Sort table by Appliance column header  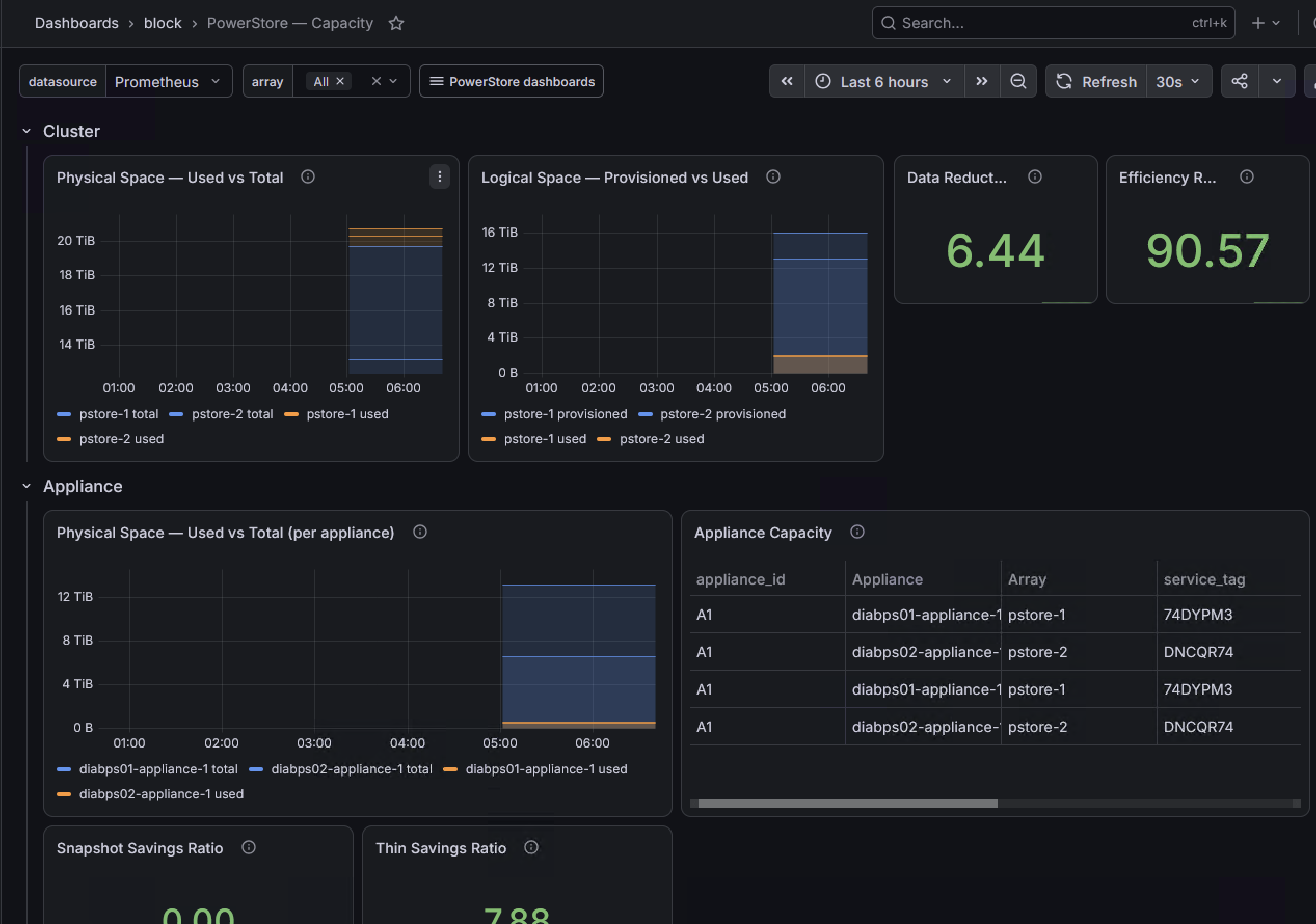coord(887,580)
